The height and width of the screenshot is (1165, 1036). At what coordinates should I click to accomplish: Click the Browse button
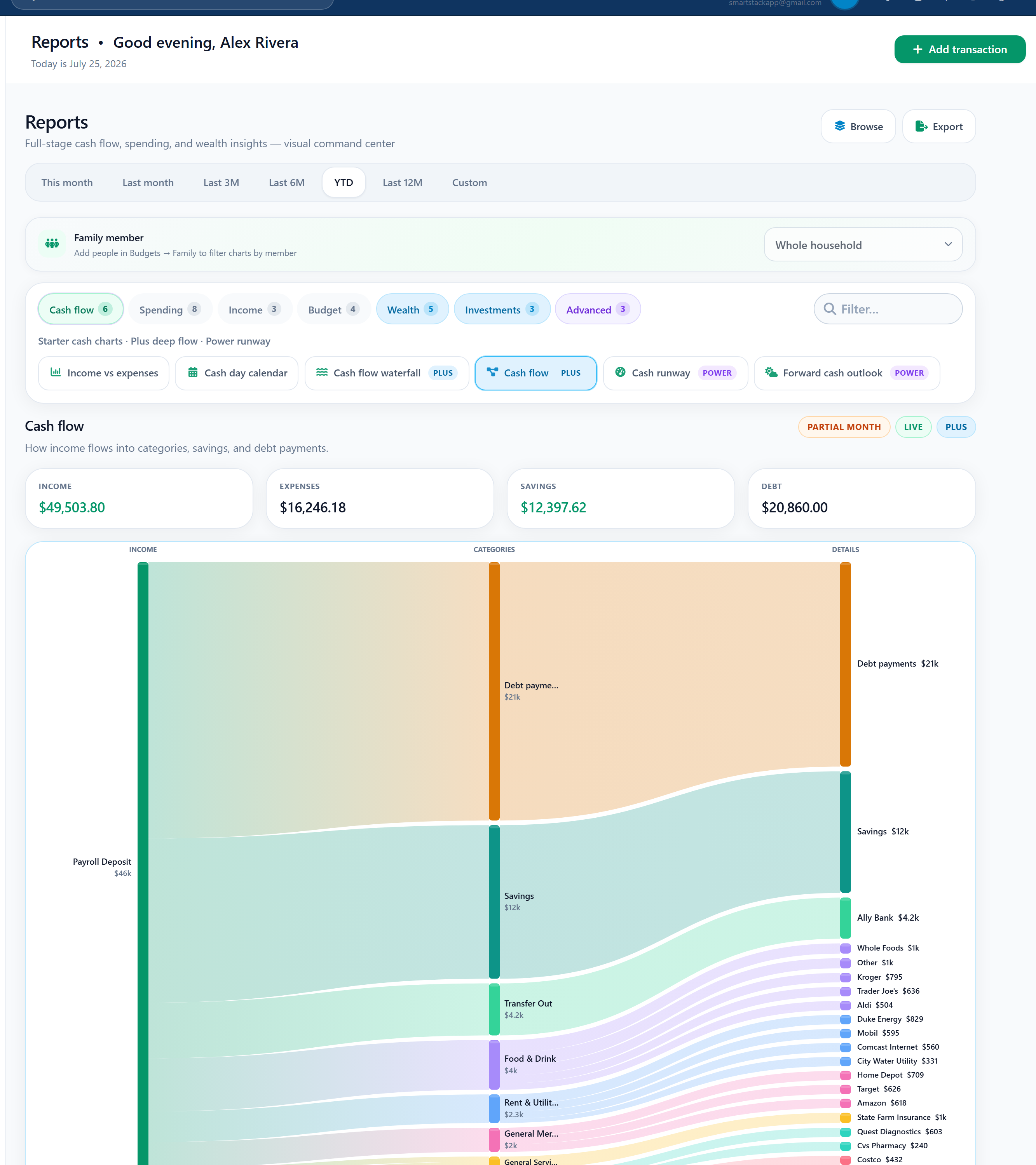858,126
